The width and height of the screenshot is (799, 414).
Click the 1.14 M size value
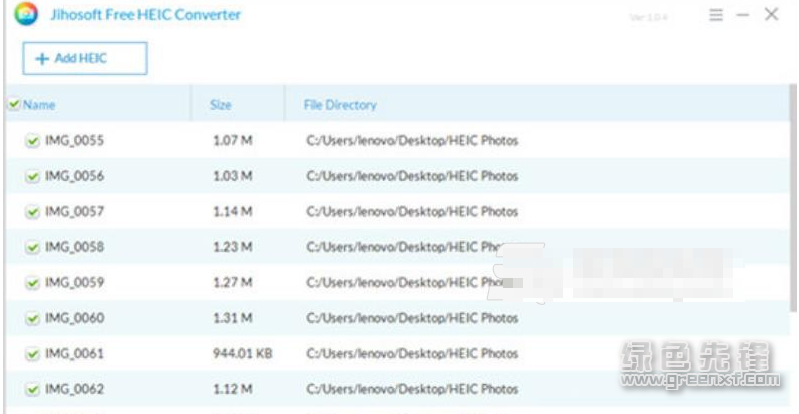232,211
